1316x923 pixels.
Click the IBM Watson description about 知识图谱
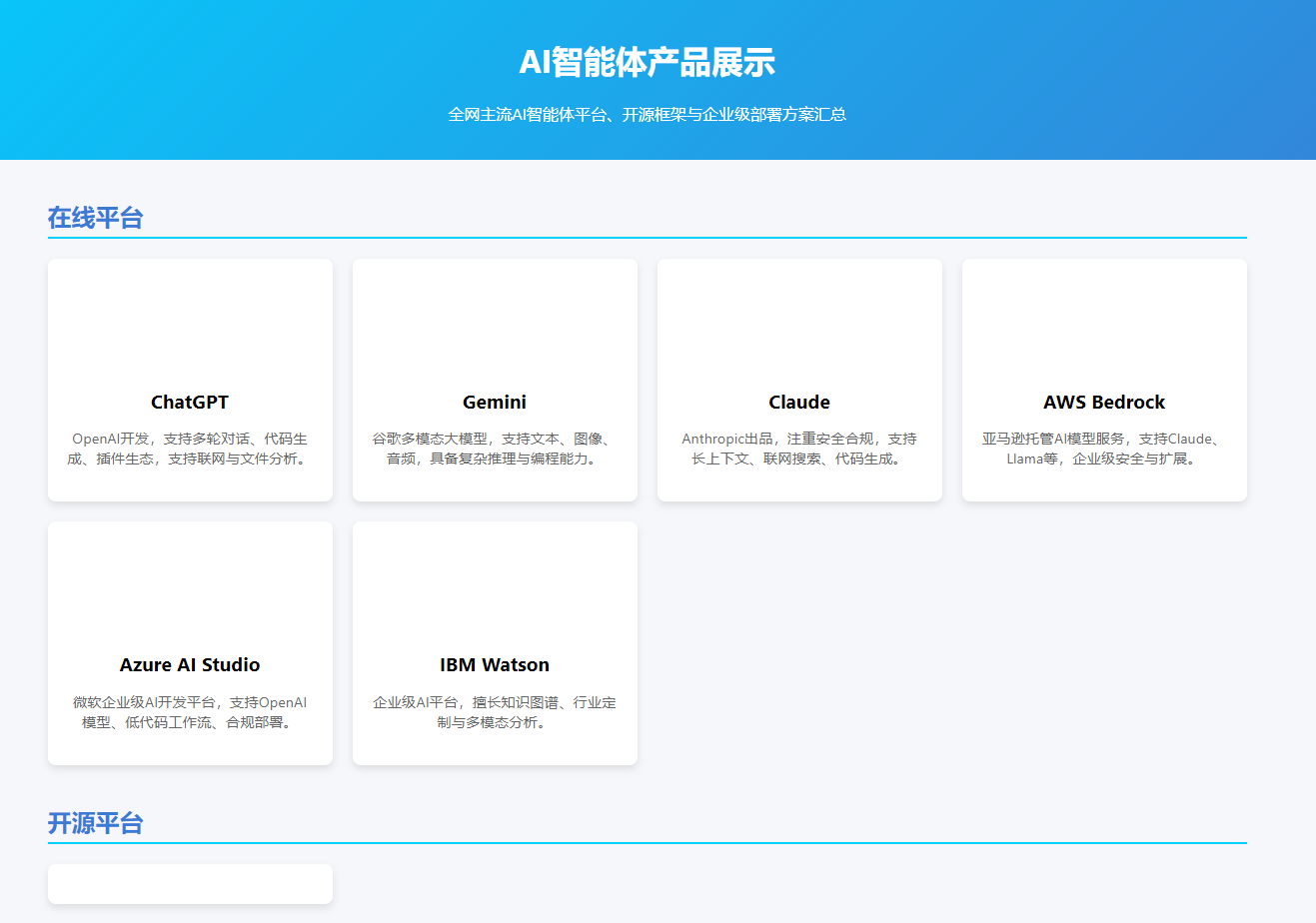[x=495, y=712]
